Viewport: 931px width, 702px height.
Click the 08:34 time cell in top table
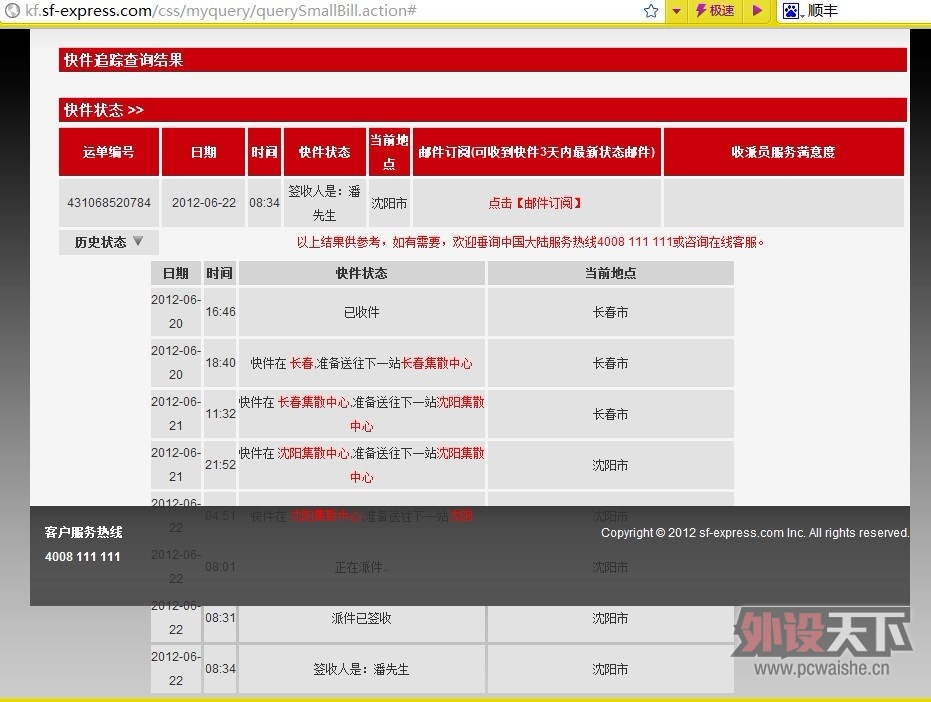[x=264, y=203]
